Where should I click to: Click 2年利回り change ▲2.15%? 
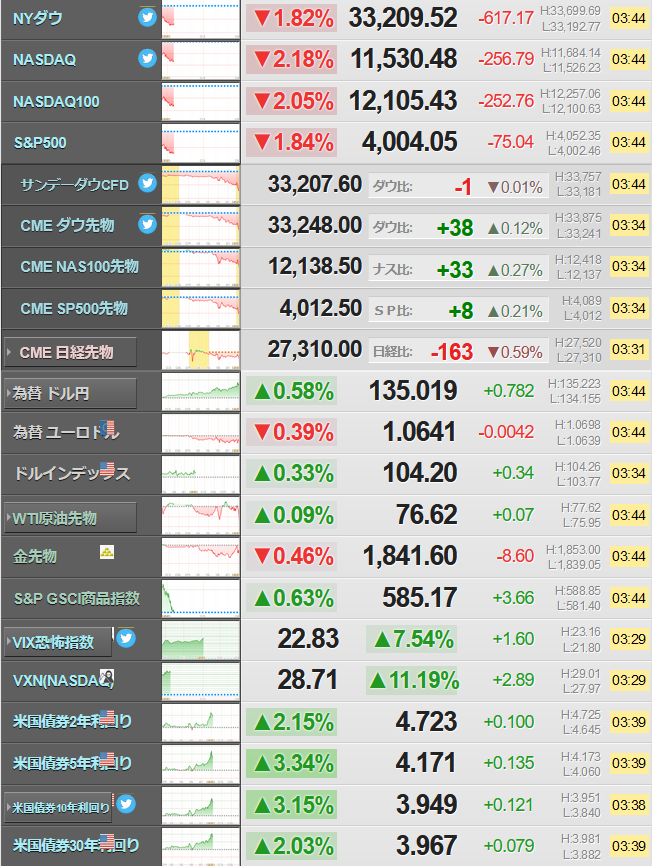292,722
